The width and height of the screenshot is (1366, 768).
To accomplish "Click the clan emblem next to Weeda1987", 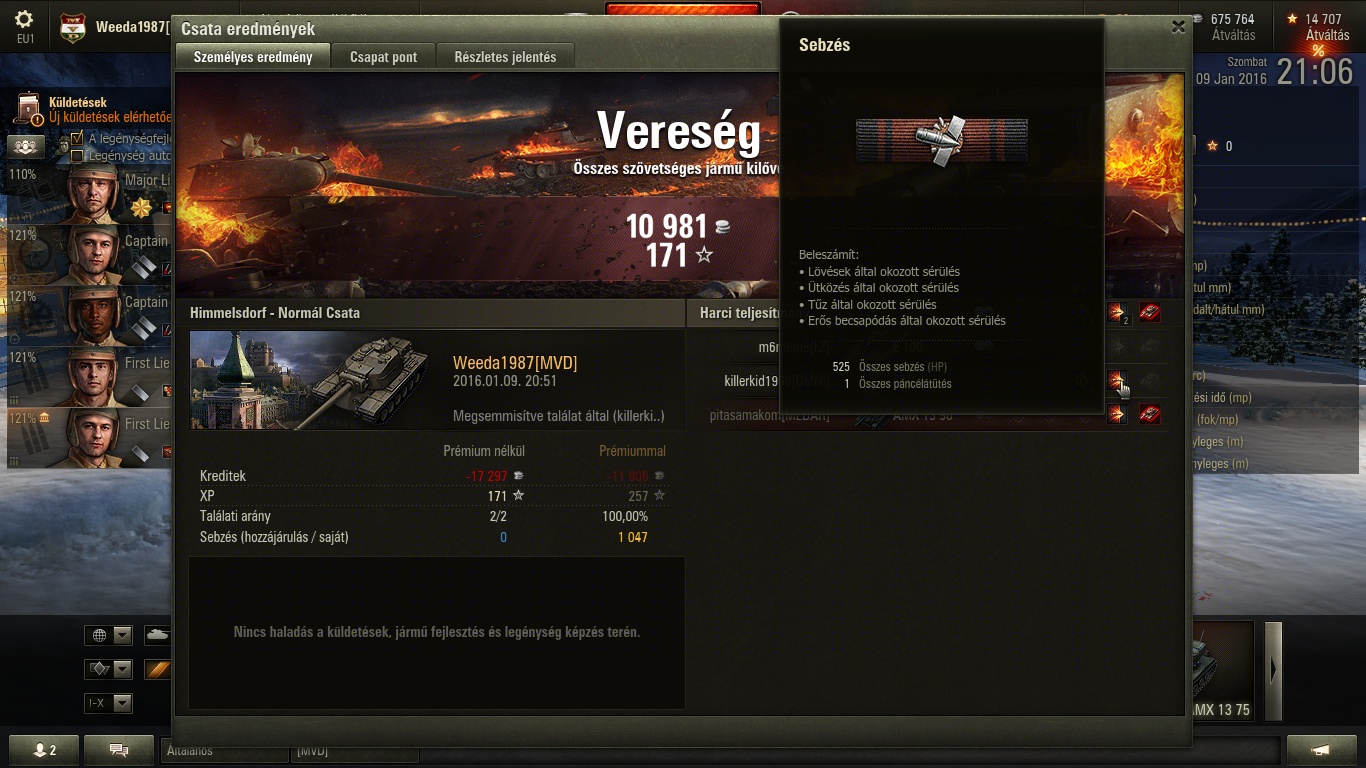I will [x=72, y=28].
